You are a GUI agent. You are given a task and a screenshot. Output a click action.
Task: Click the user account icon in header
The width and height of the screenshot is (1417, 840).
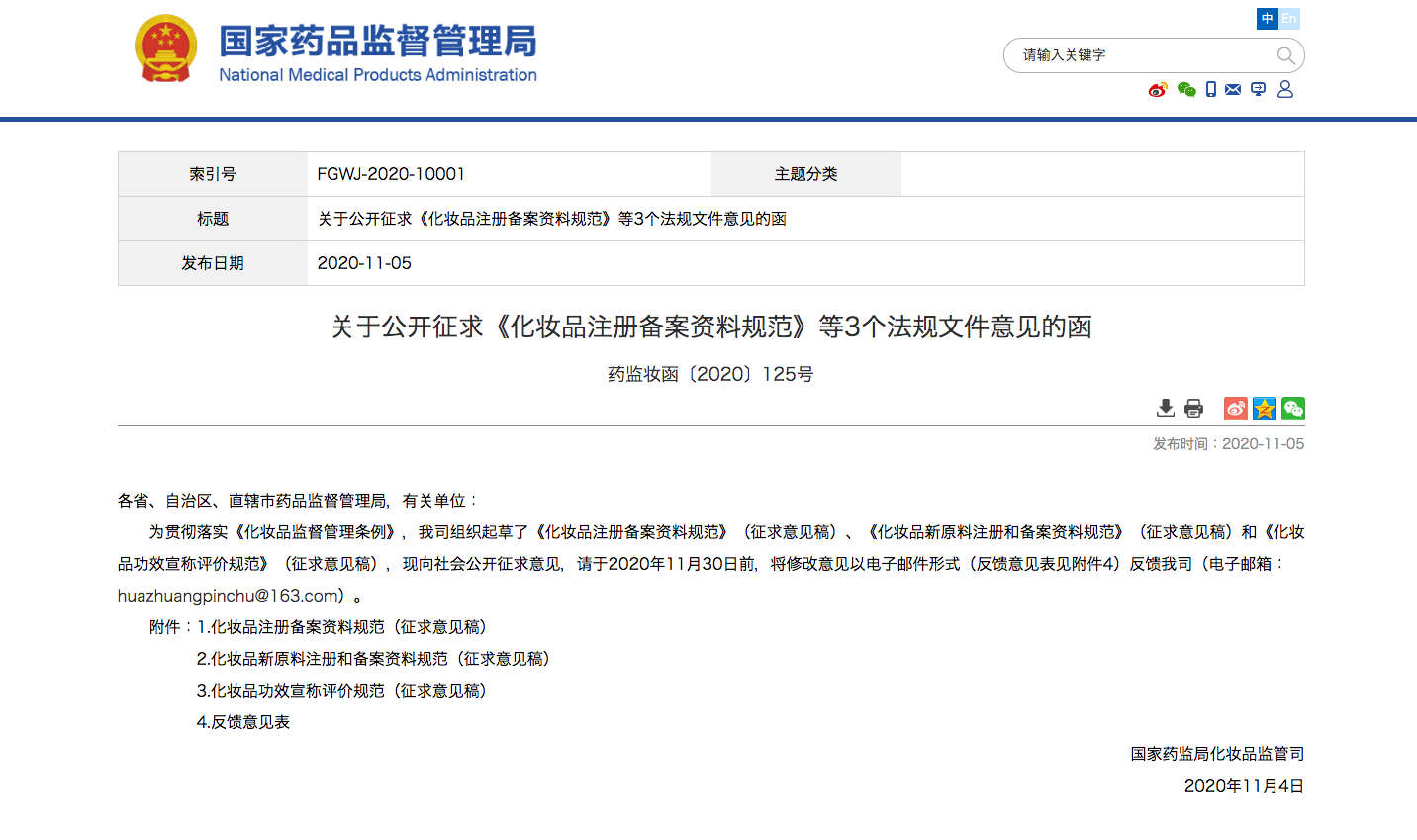[x=1285, y=89]
